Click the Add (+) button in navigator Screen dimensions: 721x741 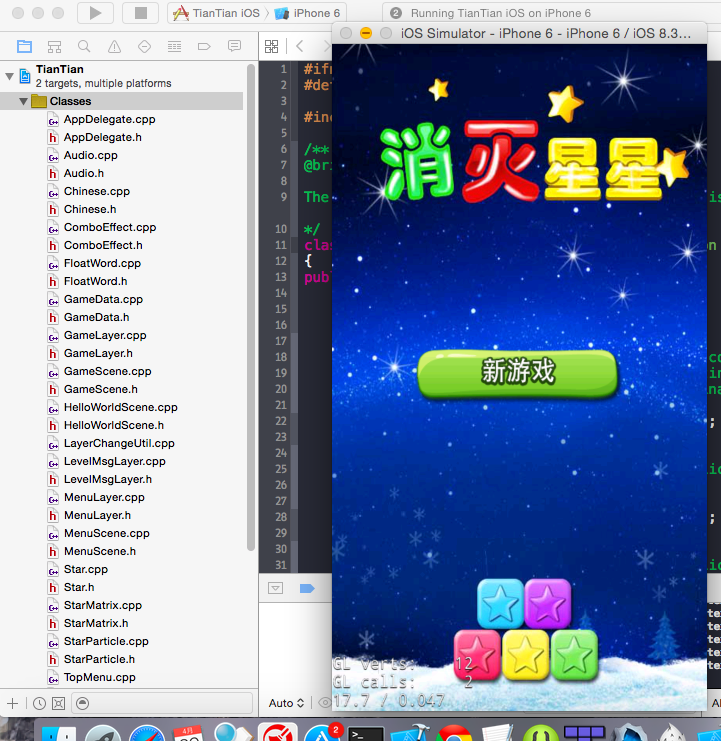[x=12, y=703]
